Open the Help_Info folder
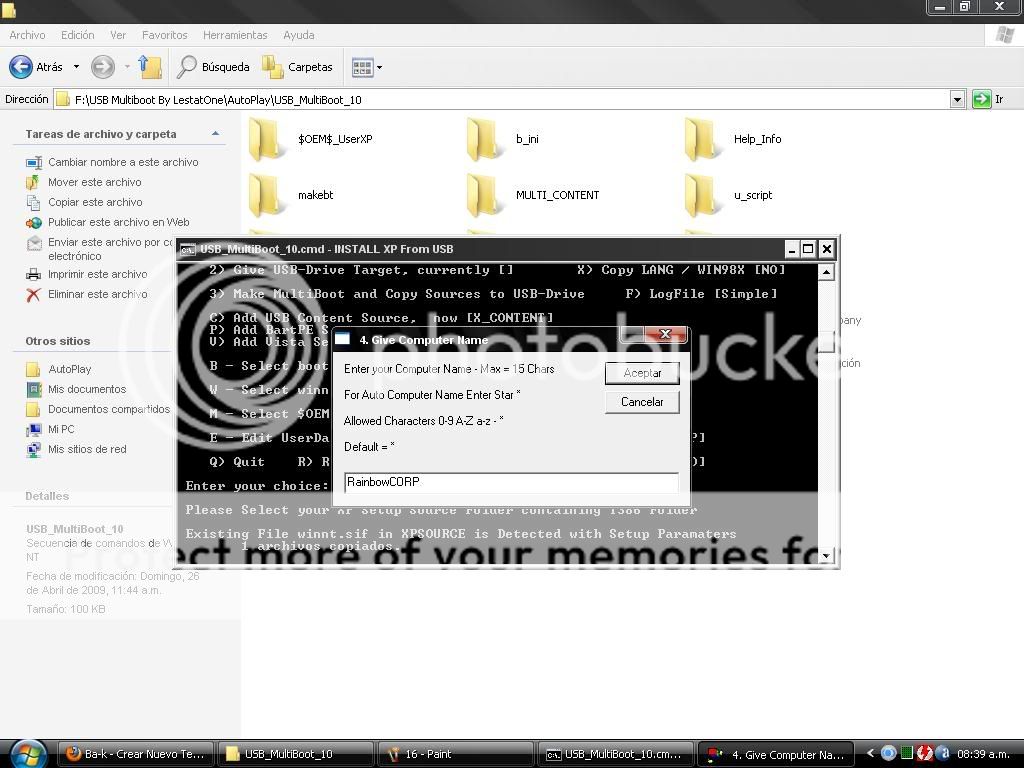This screenshot has width=1024, height=768. (704, 139)
